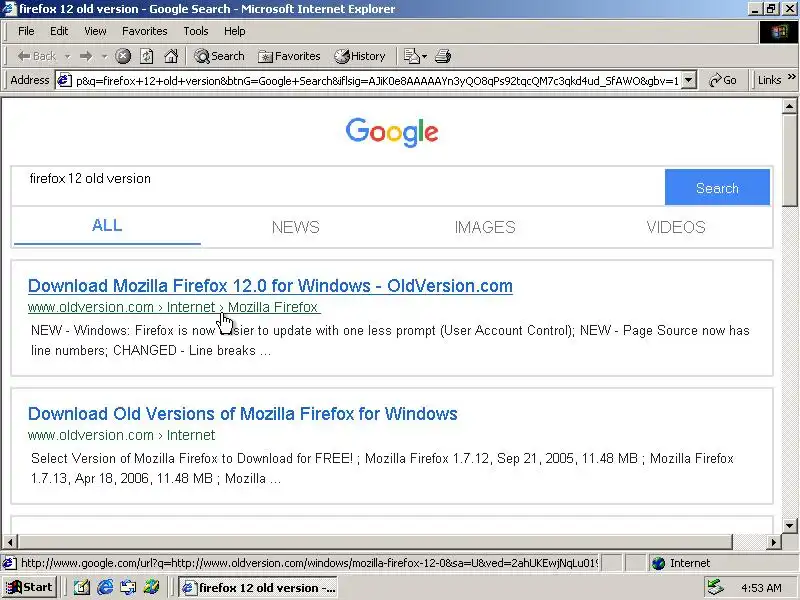Screen dimensions: 800x600
Task: Click the vertical scrollbar up arrow
Action: point(789,106)
